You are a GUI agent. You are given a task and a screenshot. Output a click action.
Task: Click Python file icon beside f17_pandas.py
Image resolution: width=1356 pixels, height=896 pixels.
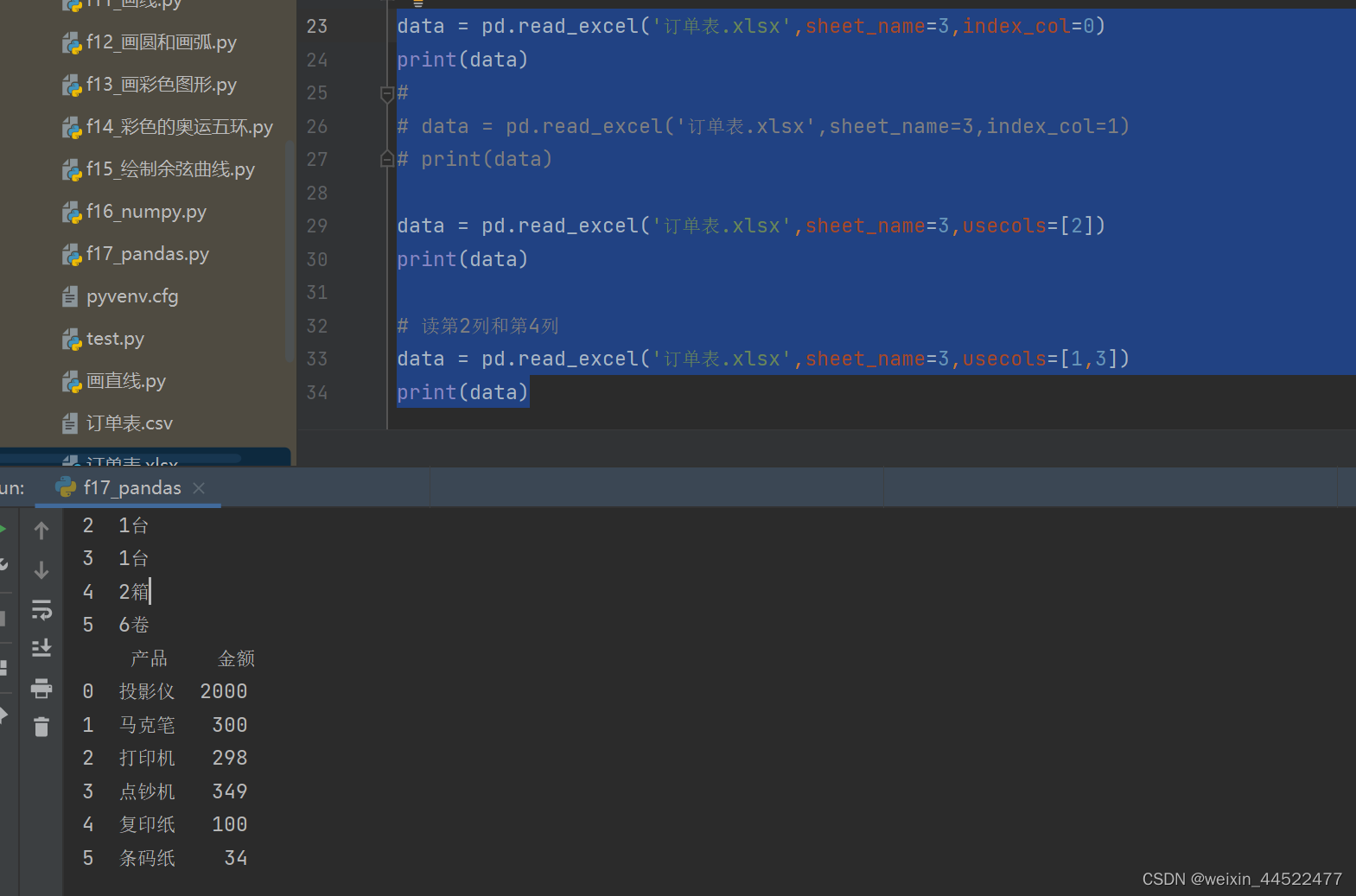pyautogui.click(x=72, y=254)
